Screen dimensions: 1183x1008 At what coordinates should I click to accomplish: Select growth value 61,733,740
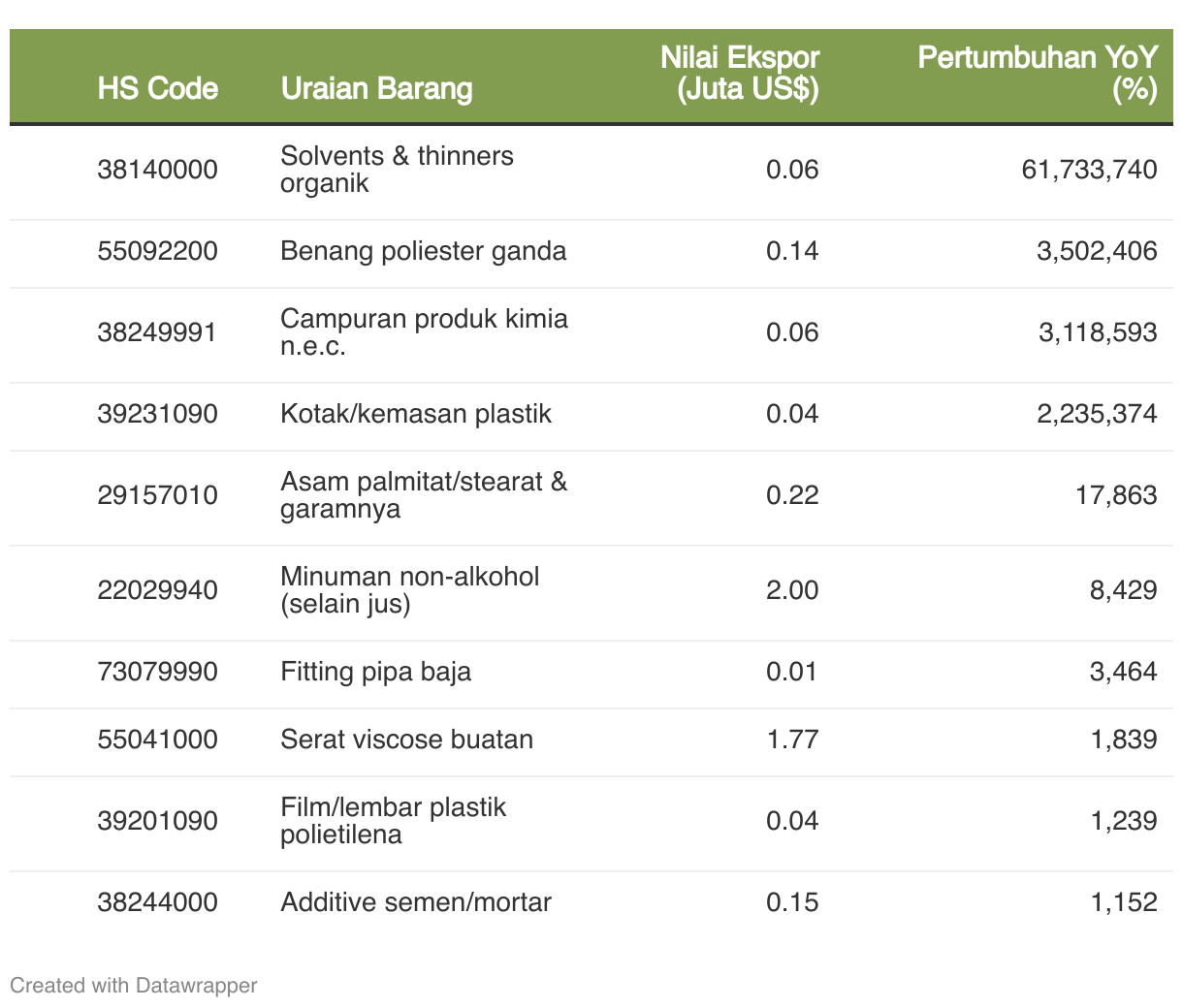coord(1088,170)
